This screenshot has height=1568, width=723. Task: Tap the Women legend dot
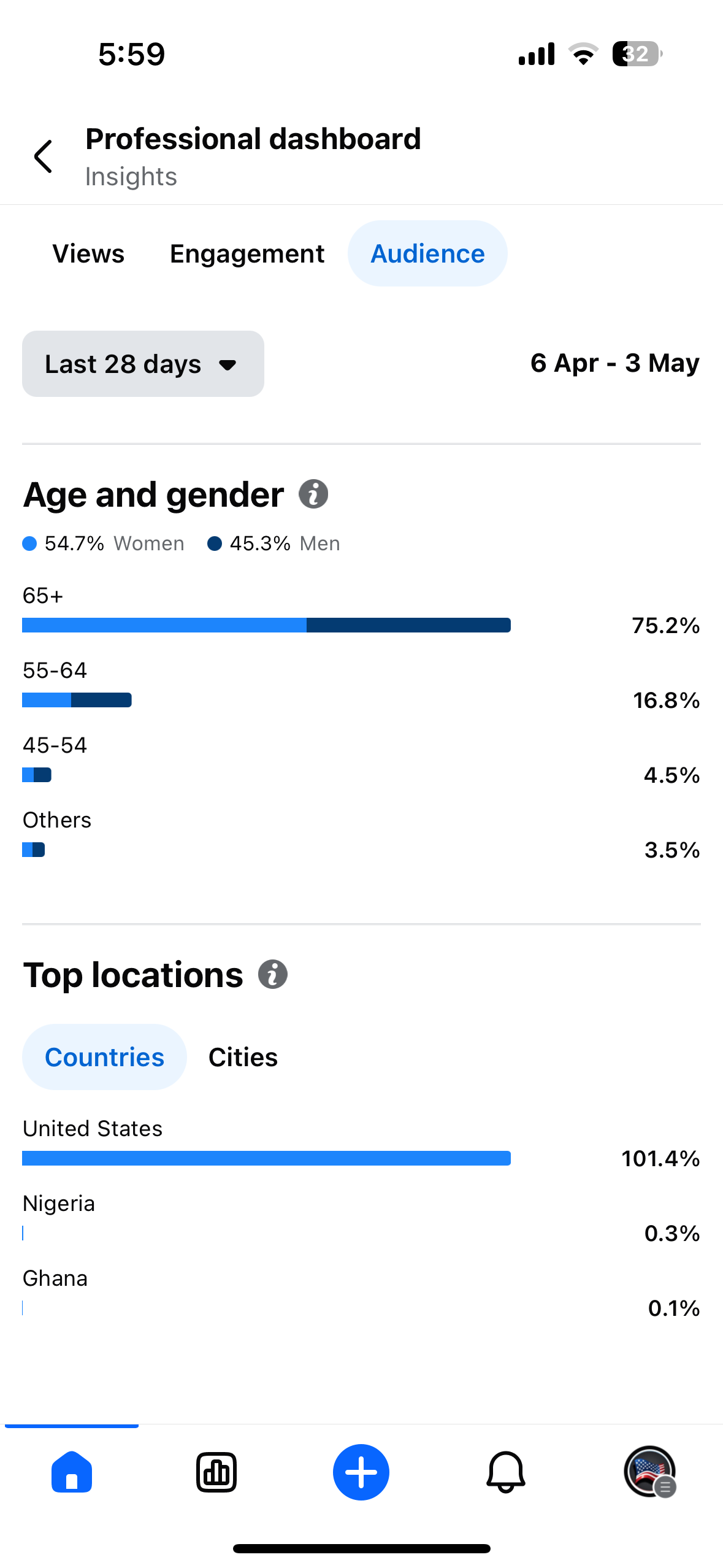[x=29, y=544]
